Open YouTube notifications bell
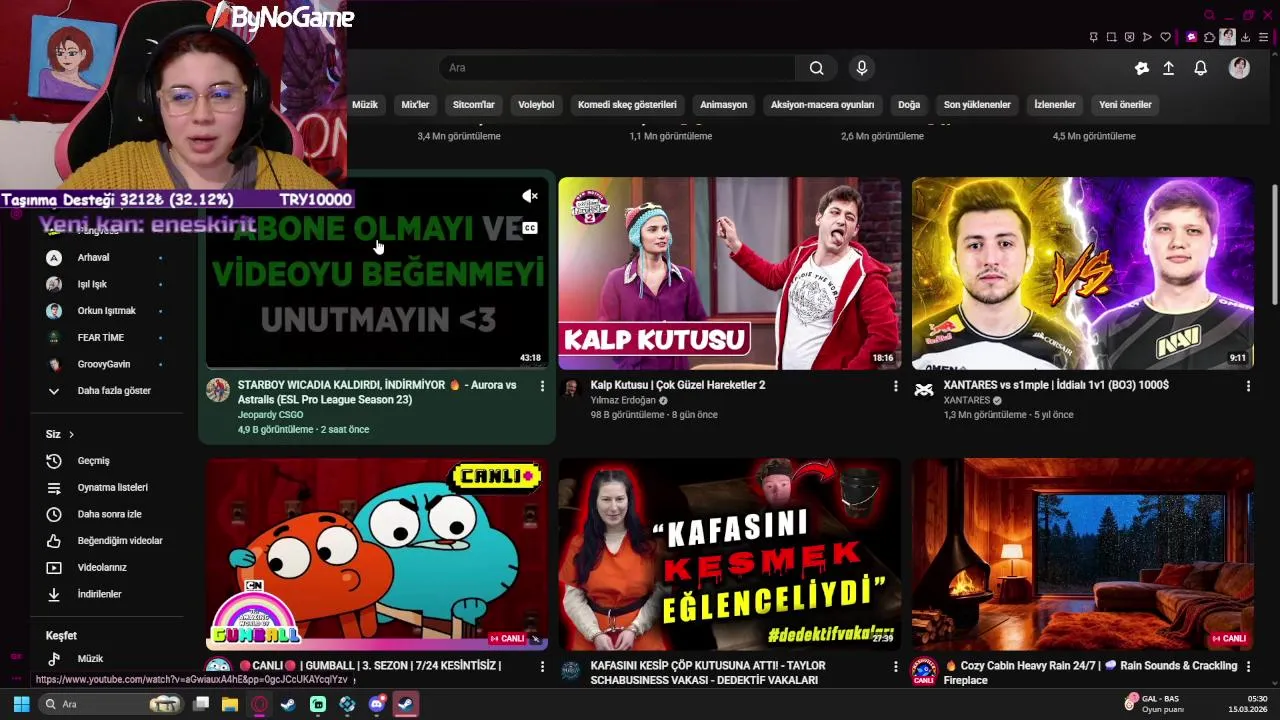Viewport: 1280px width, 720px height. click(x=1201, y=68)
